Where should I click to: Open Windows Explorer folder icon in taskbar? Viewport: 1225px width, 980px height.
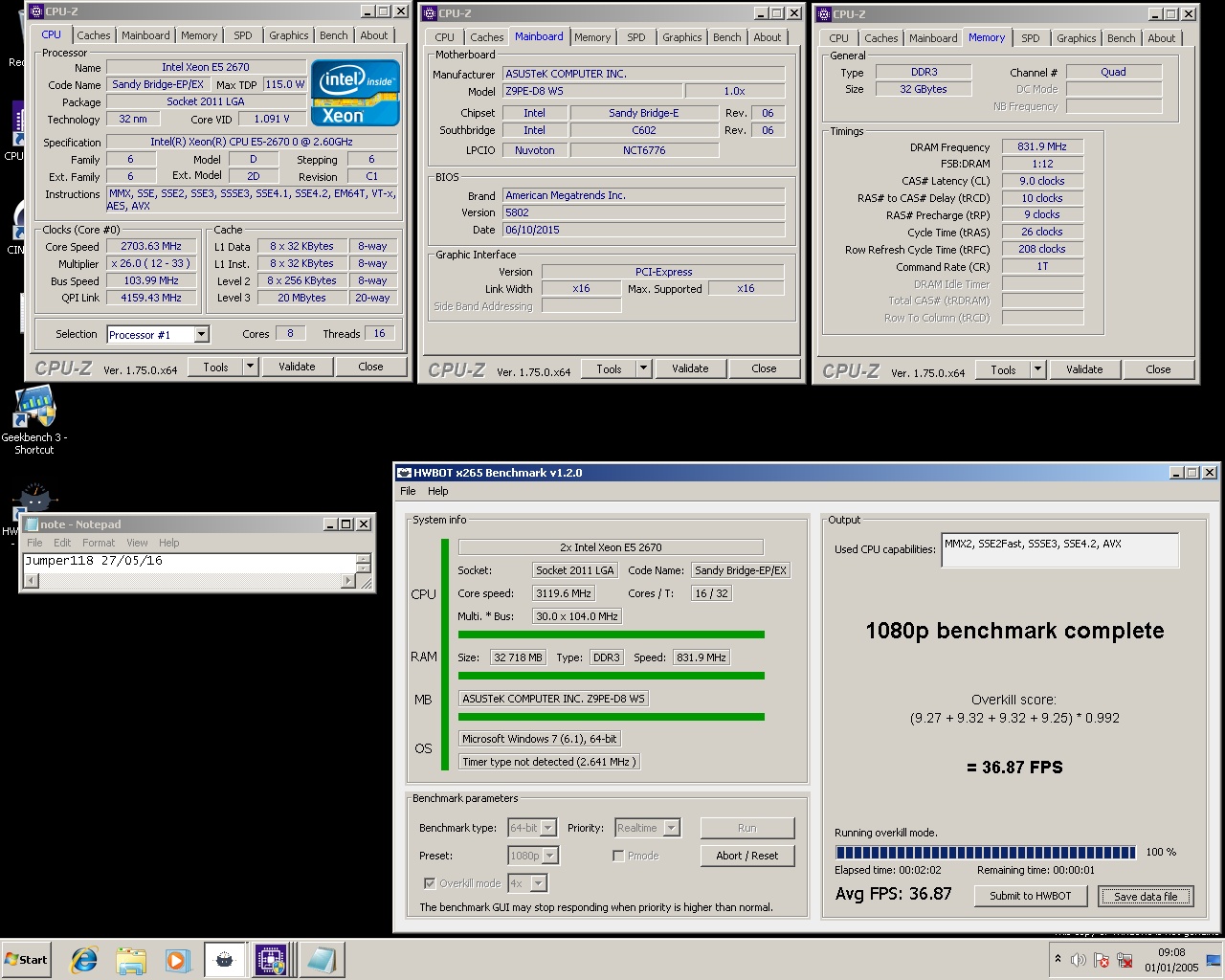click(x=131, y=960)
